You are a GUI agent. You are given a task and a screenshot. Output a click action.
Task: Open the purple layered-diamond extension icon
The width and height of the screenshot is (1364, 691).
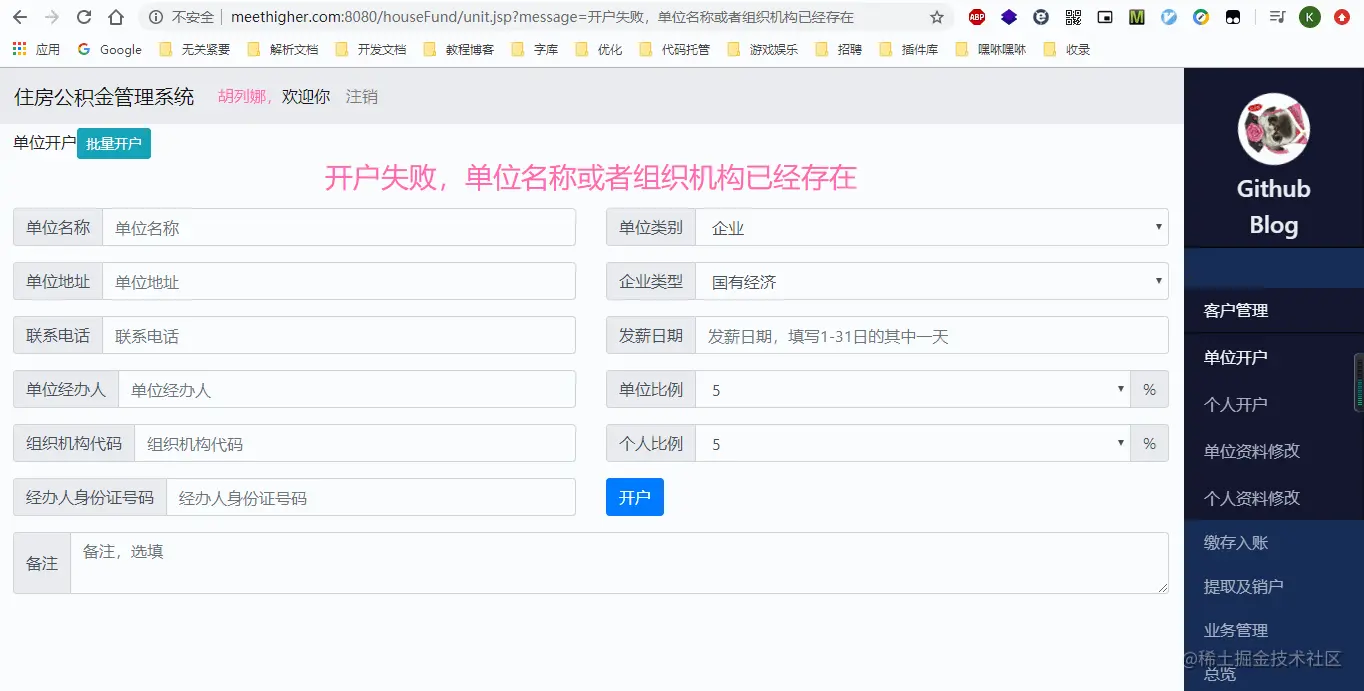[1009, 17]
